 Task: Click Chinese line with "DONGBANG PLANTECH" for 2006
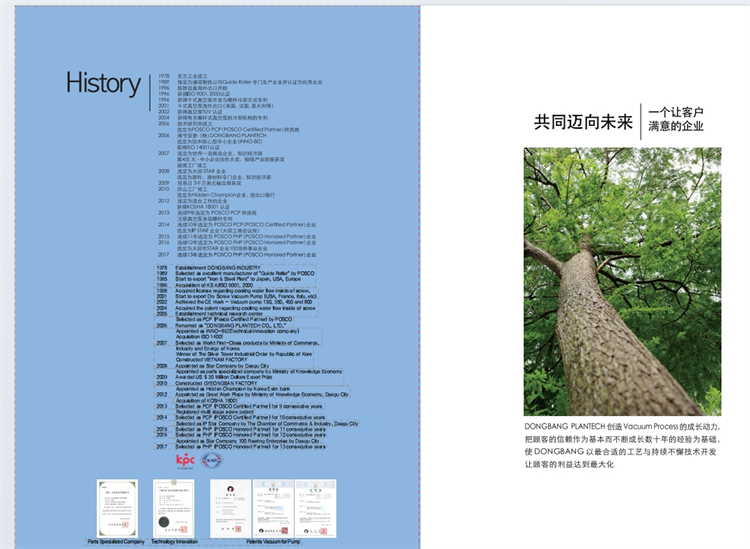[x=222, y=136]
